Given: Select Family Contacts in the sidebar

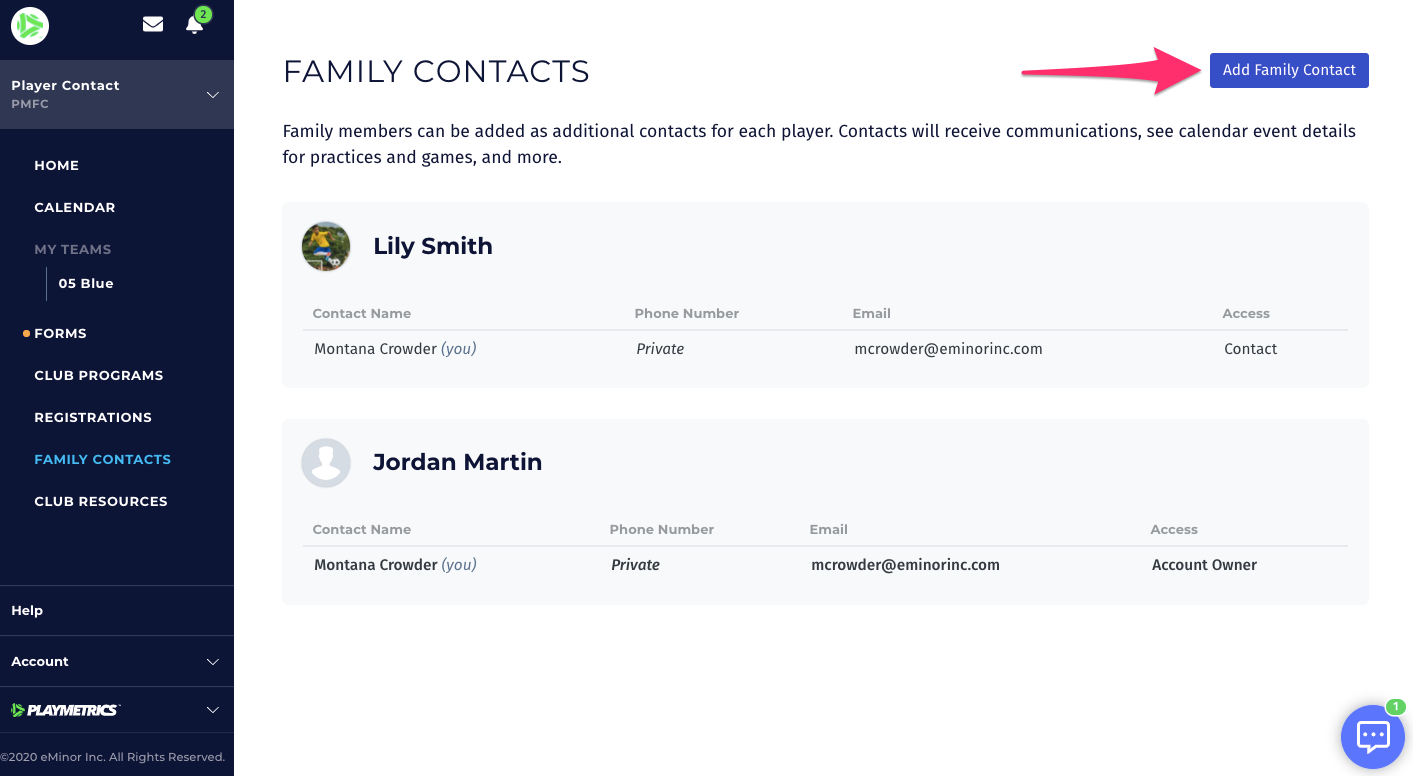Looking at the screenshot, I should [103, 459].
